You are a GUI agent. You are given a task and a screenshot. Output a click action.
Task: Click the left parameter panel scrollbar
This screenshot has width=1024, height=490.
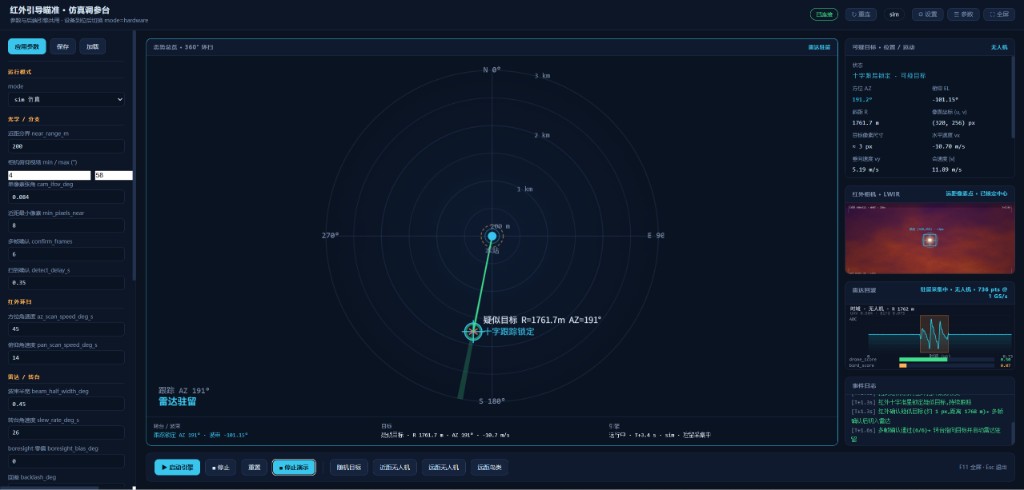tap(135, 157)
